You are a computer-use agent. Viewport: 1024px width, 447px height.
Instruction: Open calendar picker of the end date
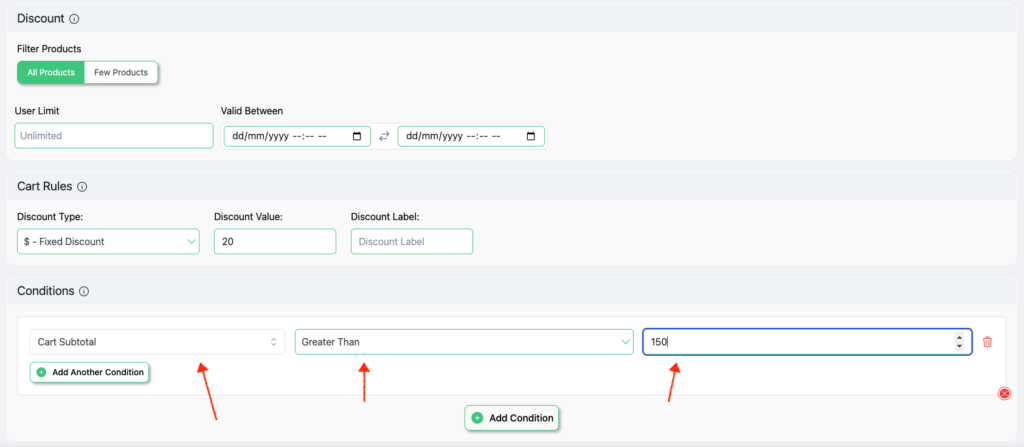pyautogui.click(x=531, y=137)
